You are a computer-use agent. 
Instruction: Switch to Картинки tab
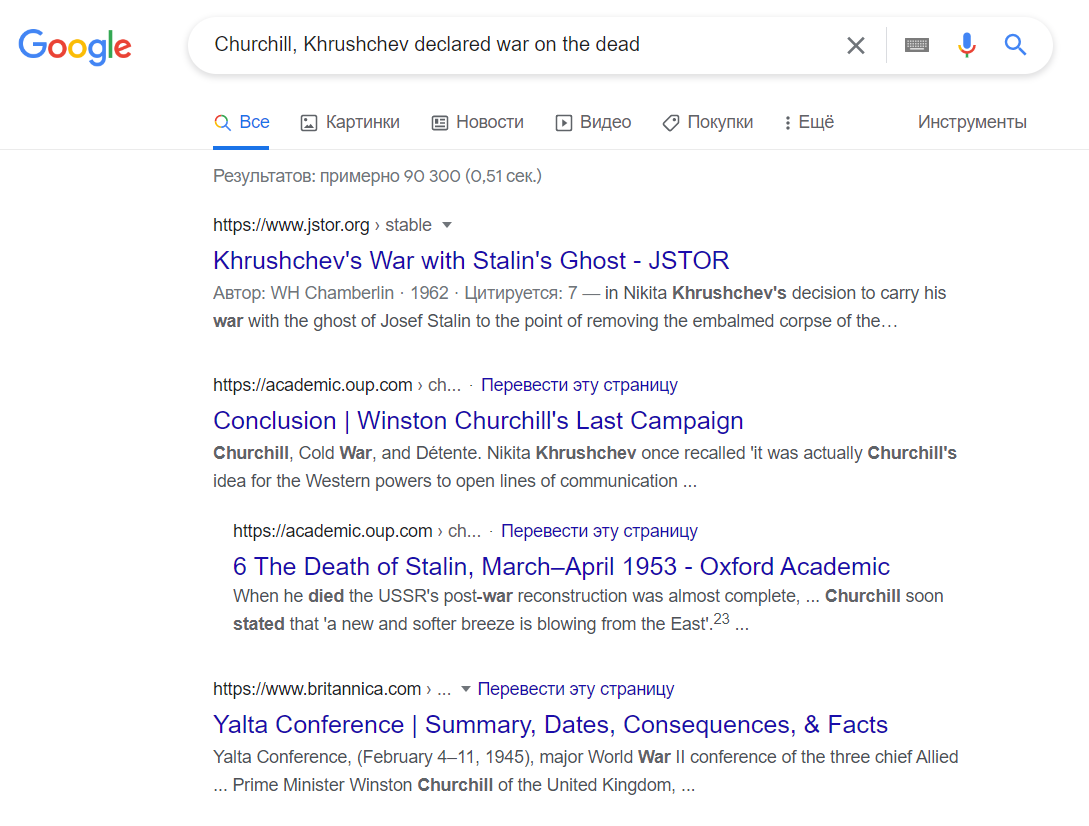[350, 122]
